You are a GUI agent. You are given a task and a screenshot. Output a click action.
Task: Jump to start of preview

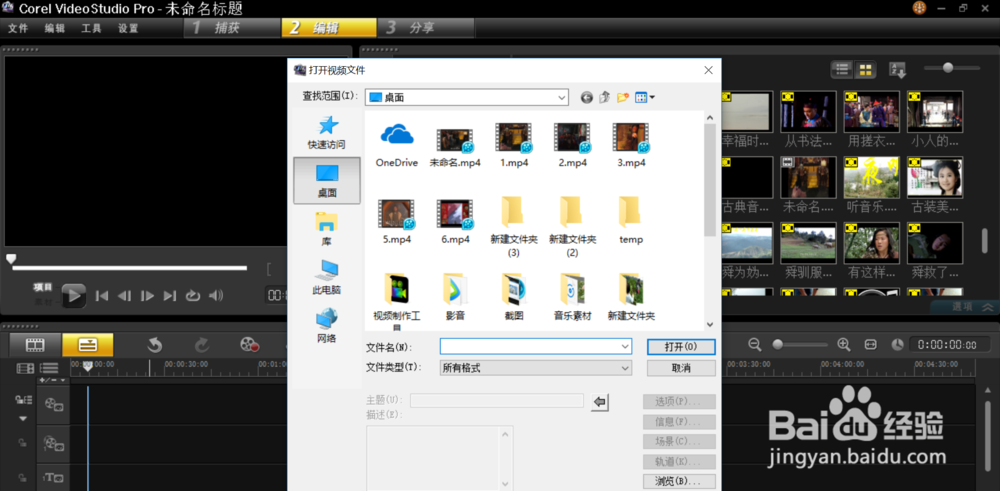tap(101, 295)
